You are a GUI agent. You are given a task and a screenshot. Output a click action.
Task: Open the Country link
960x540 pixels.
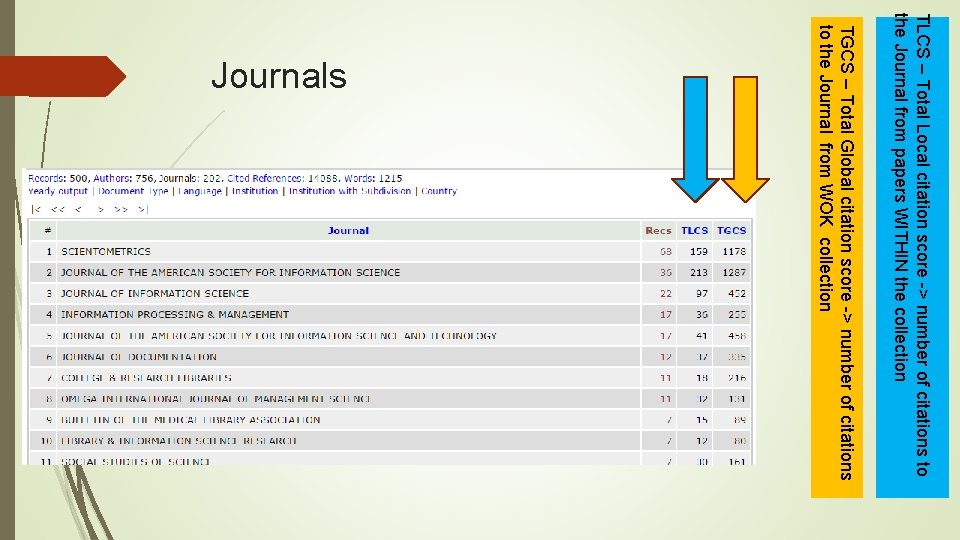pyautogui.click(x=438, y=191)
